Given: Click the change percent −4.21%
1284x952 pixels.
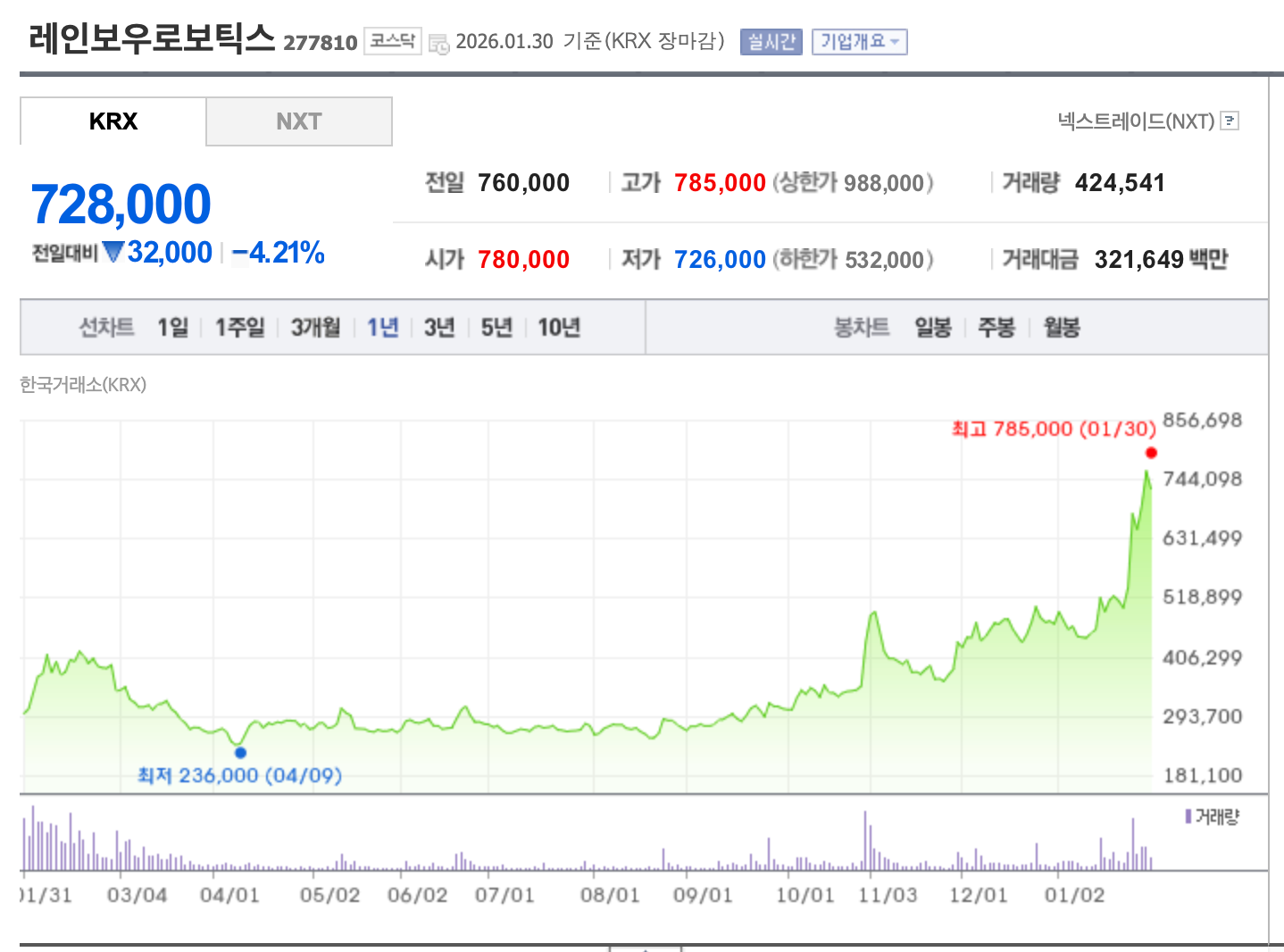Looking at the screenshot, I should click(x=278, y=253).
